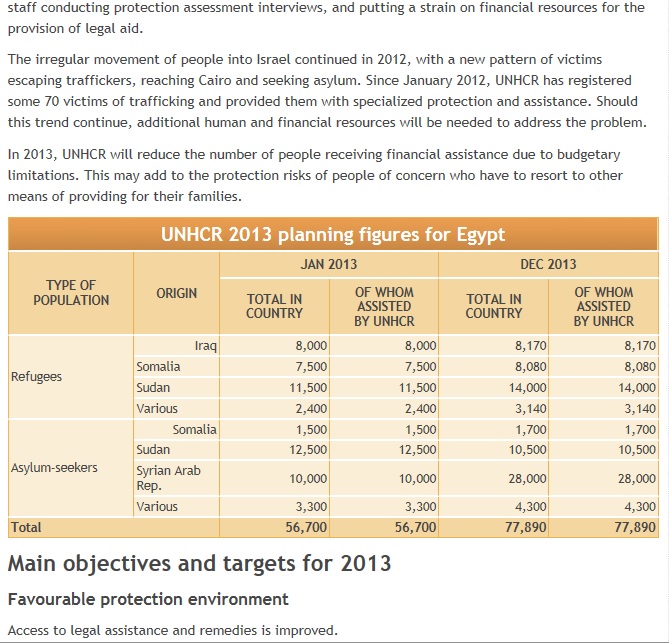The height and width of the screenshot is (644, 669).
Task: Click the paragraph beginning 'The irregular movement of people'
Action: point(327,91)
